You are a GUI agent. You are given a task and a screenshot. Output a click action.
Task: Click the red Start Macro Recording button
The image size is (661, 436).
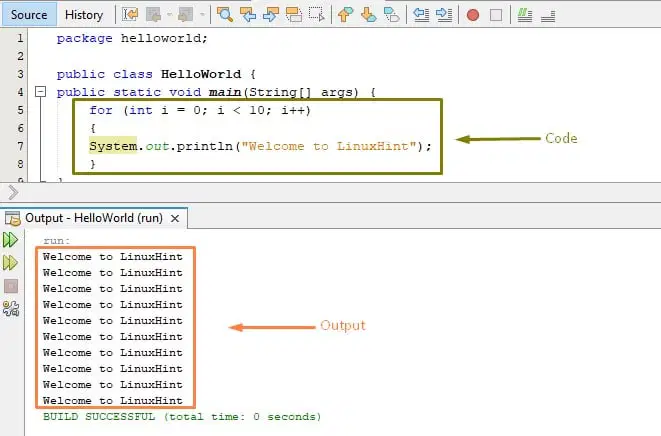(473, 15)
